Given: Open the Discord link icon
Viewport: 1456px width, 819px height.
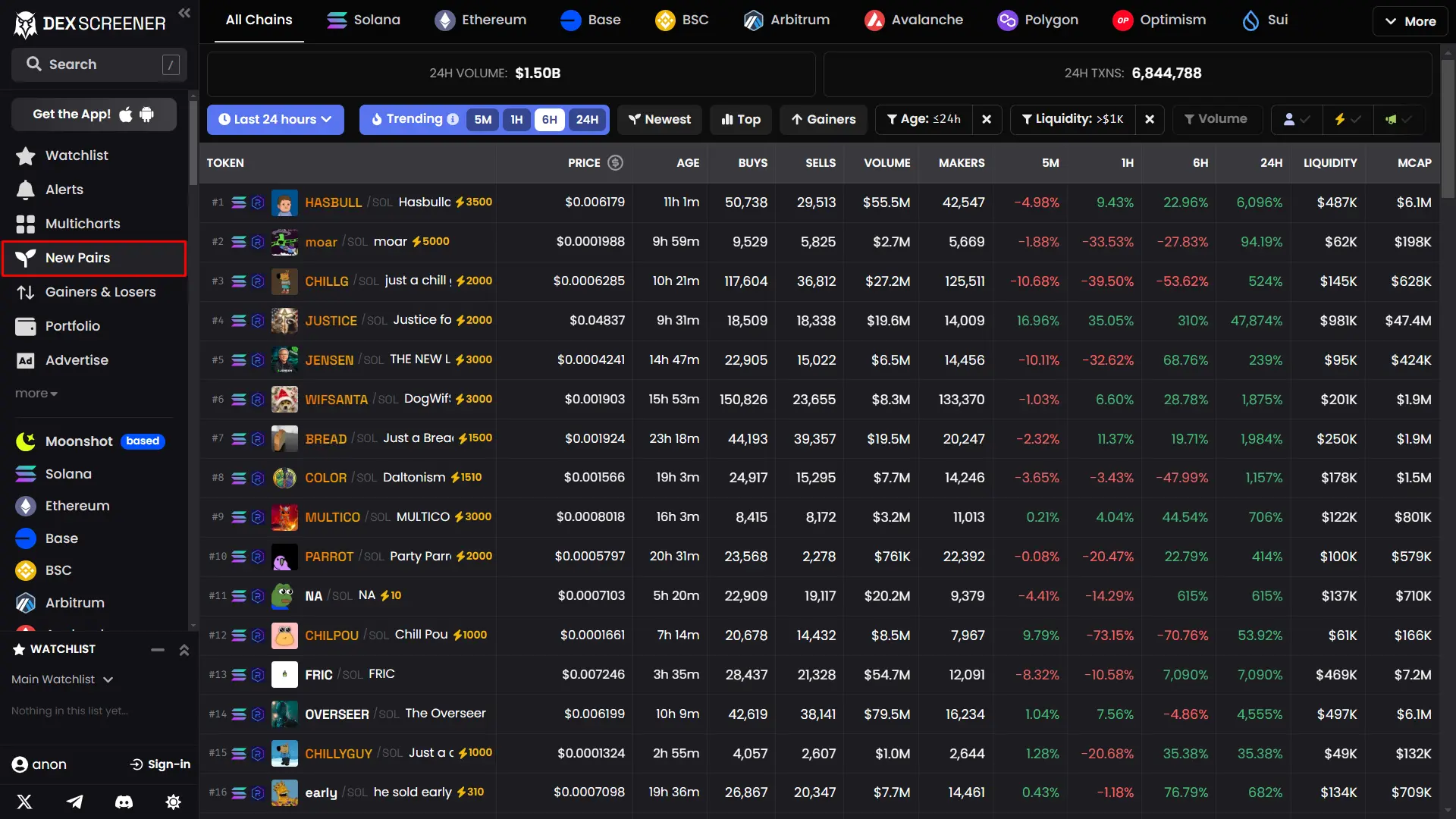Looking at the screenshot, I should point(124,802).
